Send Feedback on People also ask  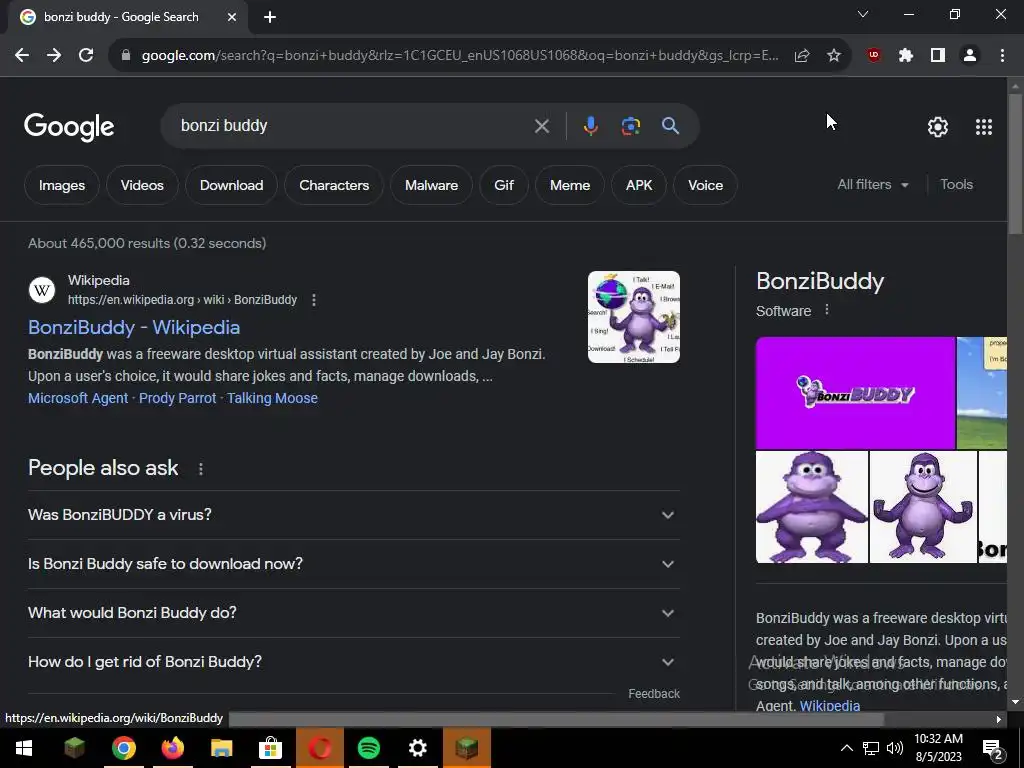[x=654, y=694]
